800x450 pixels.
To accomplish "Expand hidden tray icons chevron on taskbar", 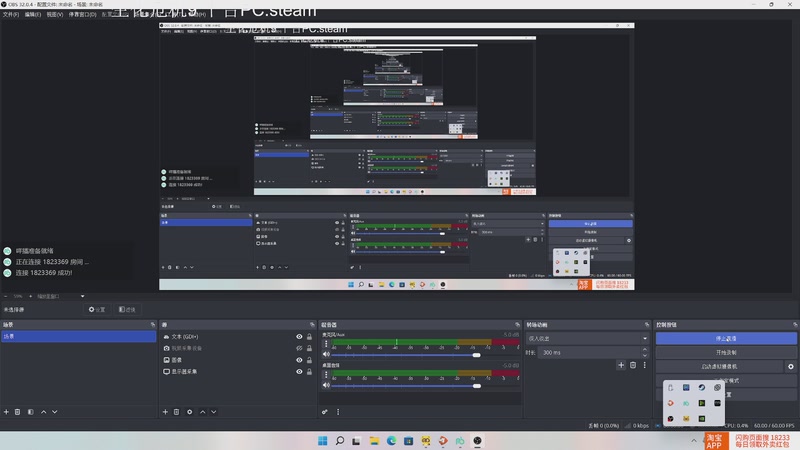I will tap(693, 441).
